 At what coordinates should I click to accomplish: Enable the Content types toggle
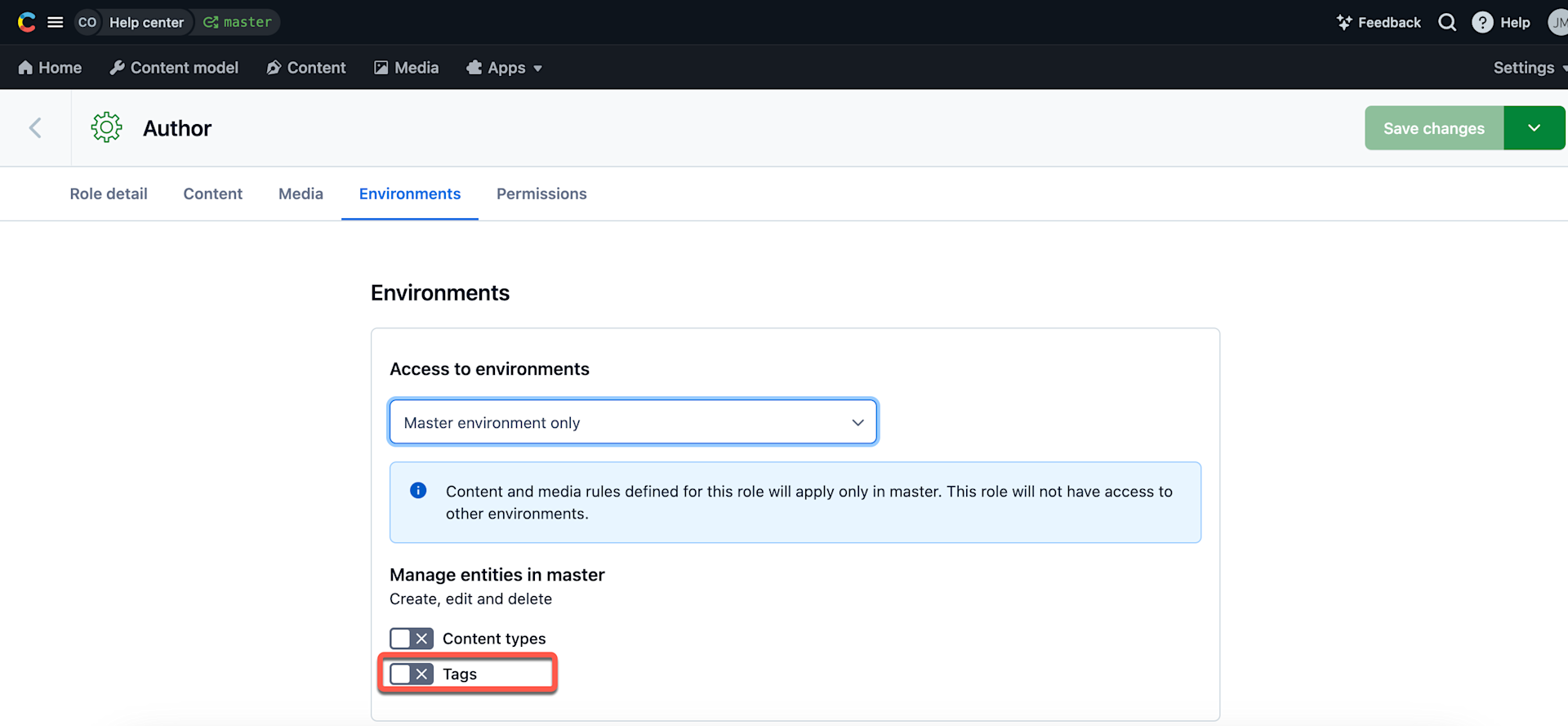411,639
